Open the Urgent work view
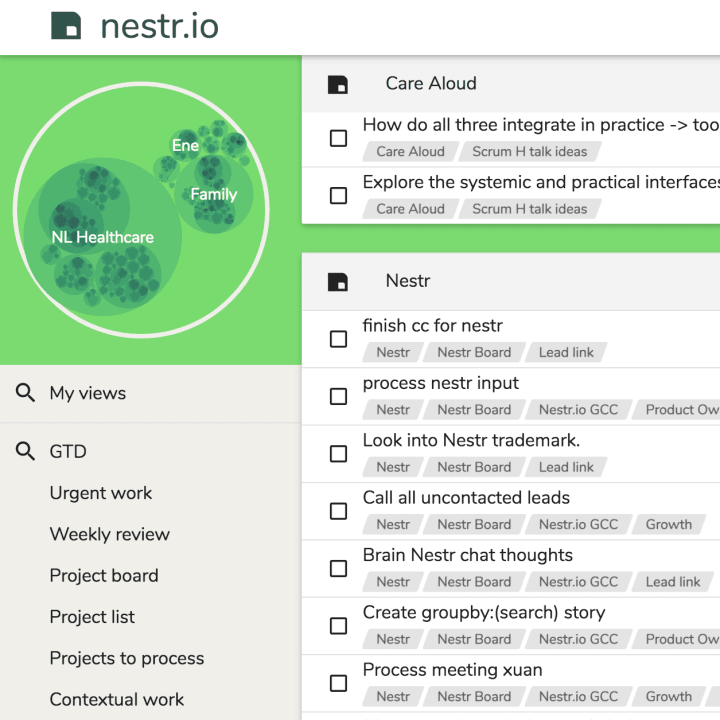Screen dimensions: 720x720 pyautogui.click(x=101, y=493)
